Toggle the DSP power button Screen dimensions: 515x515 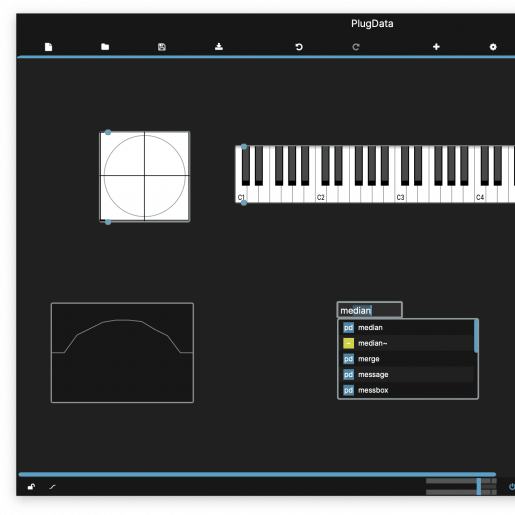pyautogui.click(x=511, y=487)
